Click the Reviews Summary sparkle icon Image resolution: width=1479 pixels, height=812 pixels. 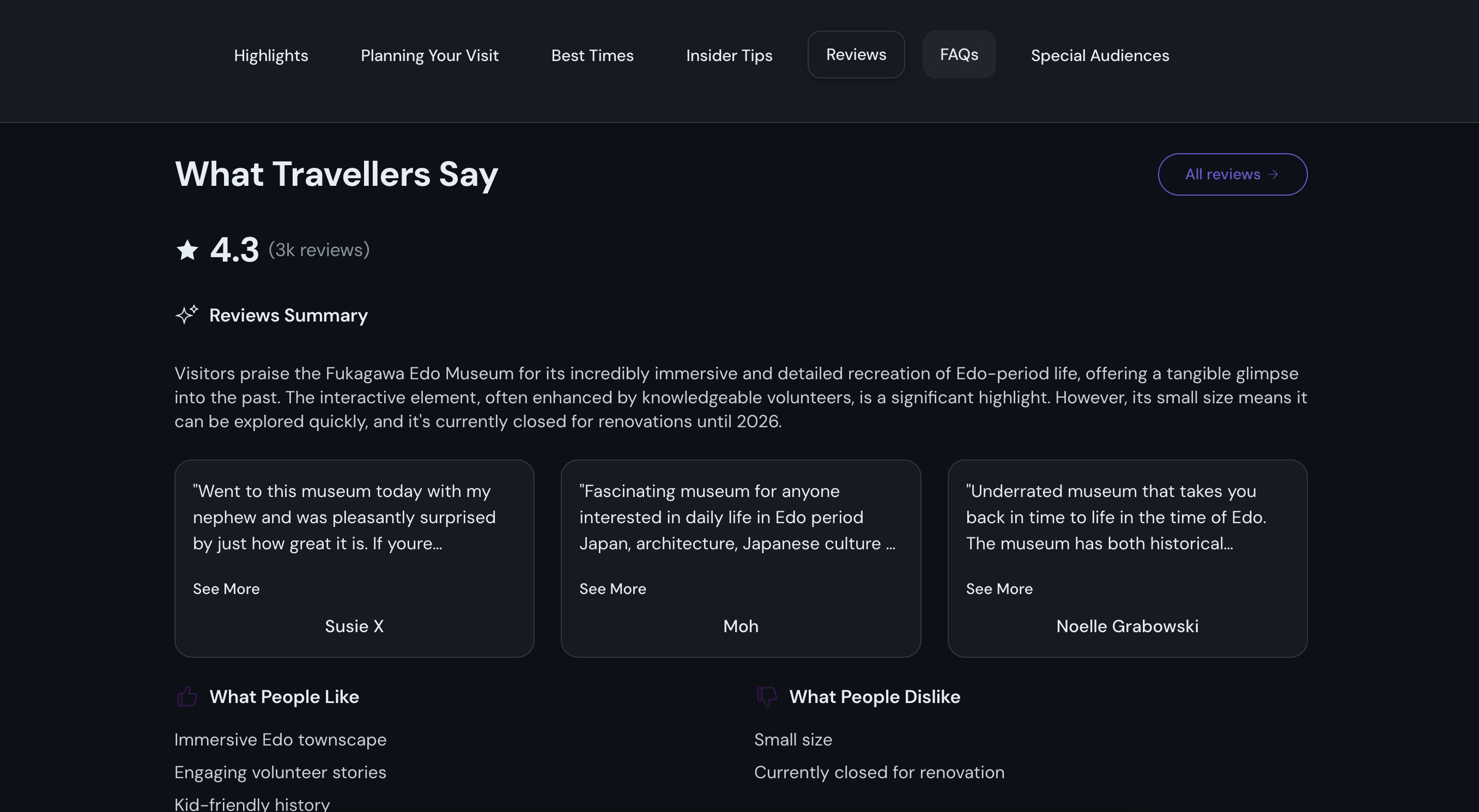tap(186, 314)
